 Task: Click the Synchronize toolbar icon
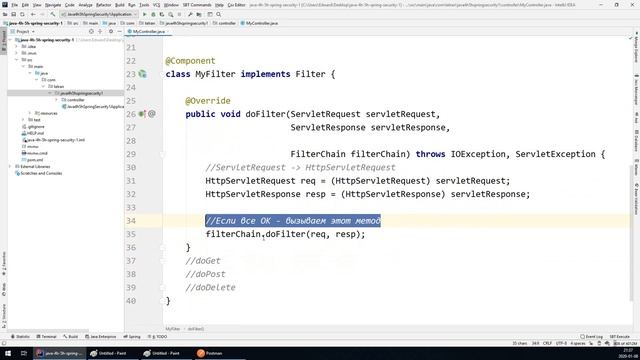point(22,14)
